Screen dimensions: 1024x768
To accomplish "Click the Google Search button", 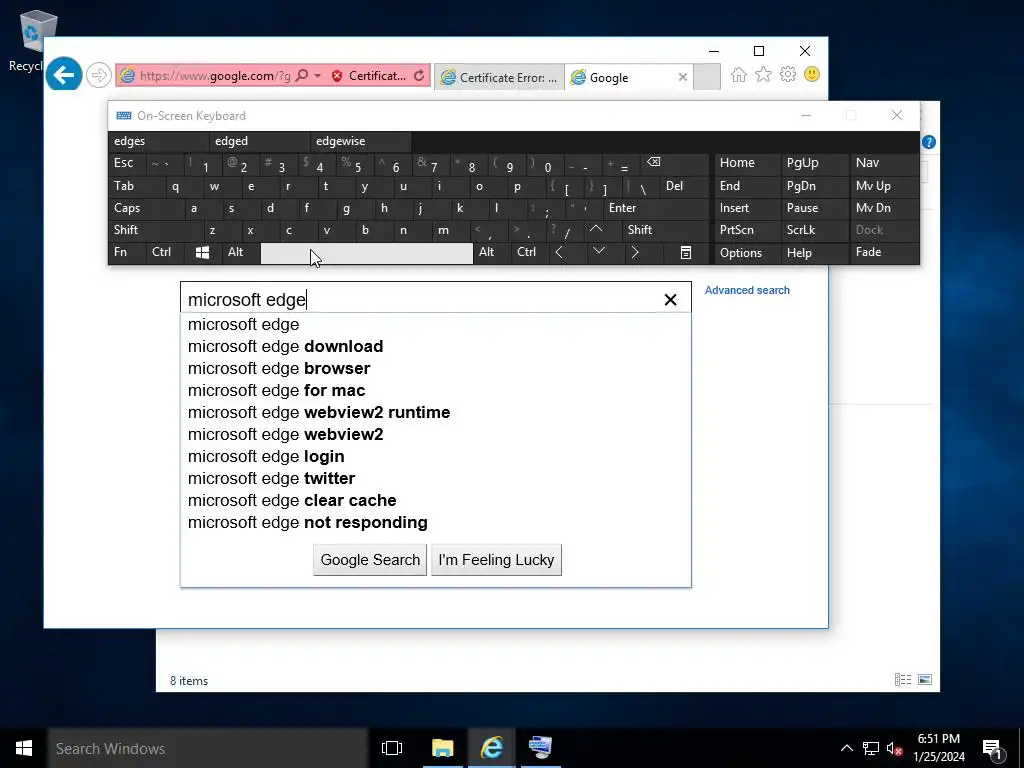I will (x=370, y=560).
